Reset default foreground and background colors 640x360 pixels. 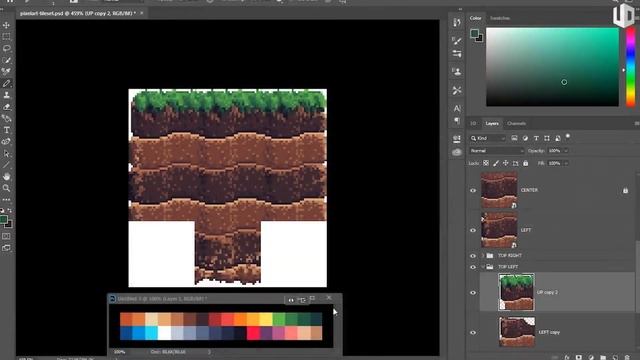(2, 211)
